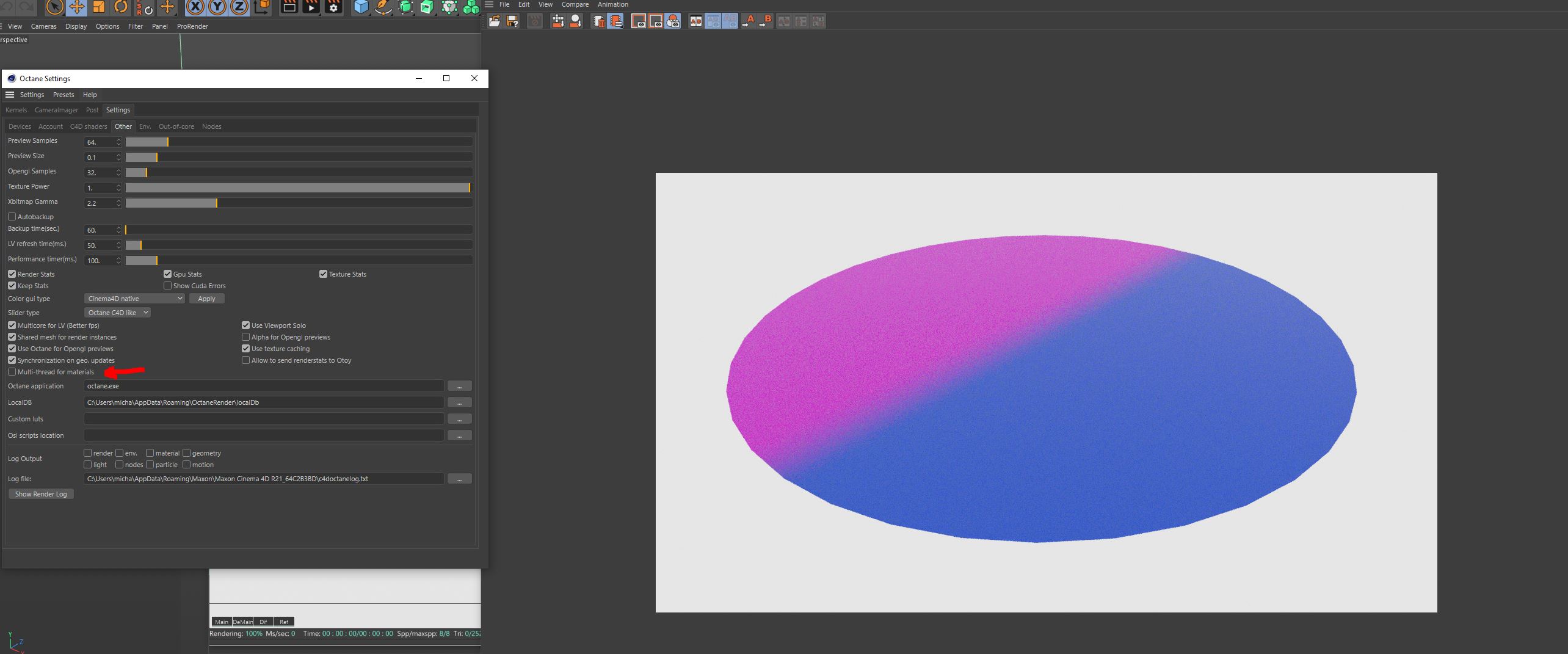Activate the Scale tool
This screenshot has height=654, width=1568.
[99, 7]
